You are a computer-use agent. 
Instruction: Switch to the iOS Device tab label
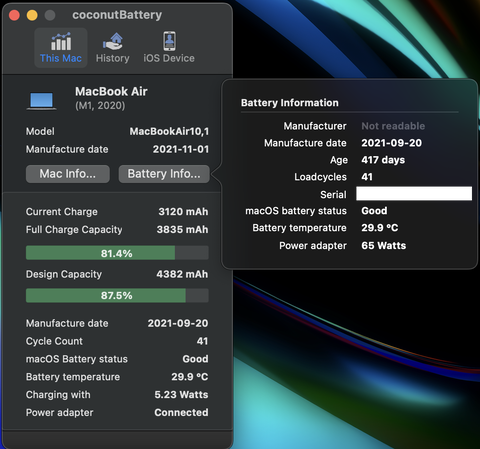(169, 58)
